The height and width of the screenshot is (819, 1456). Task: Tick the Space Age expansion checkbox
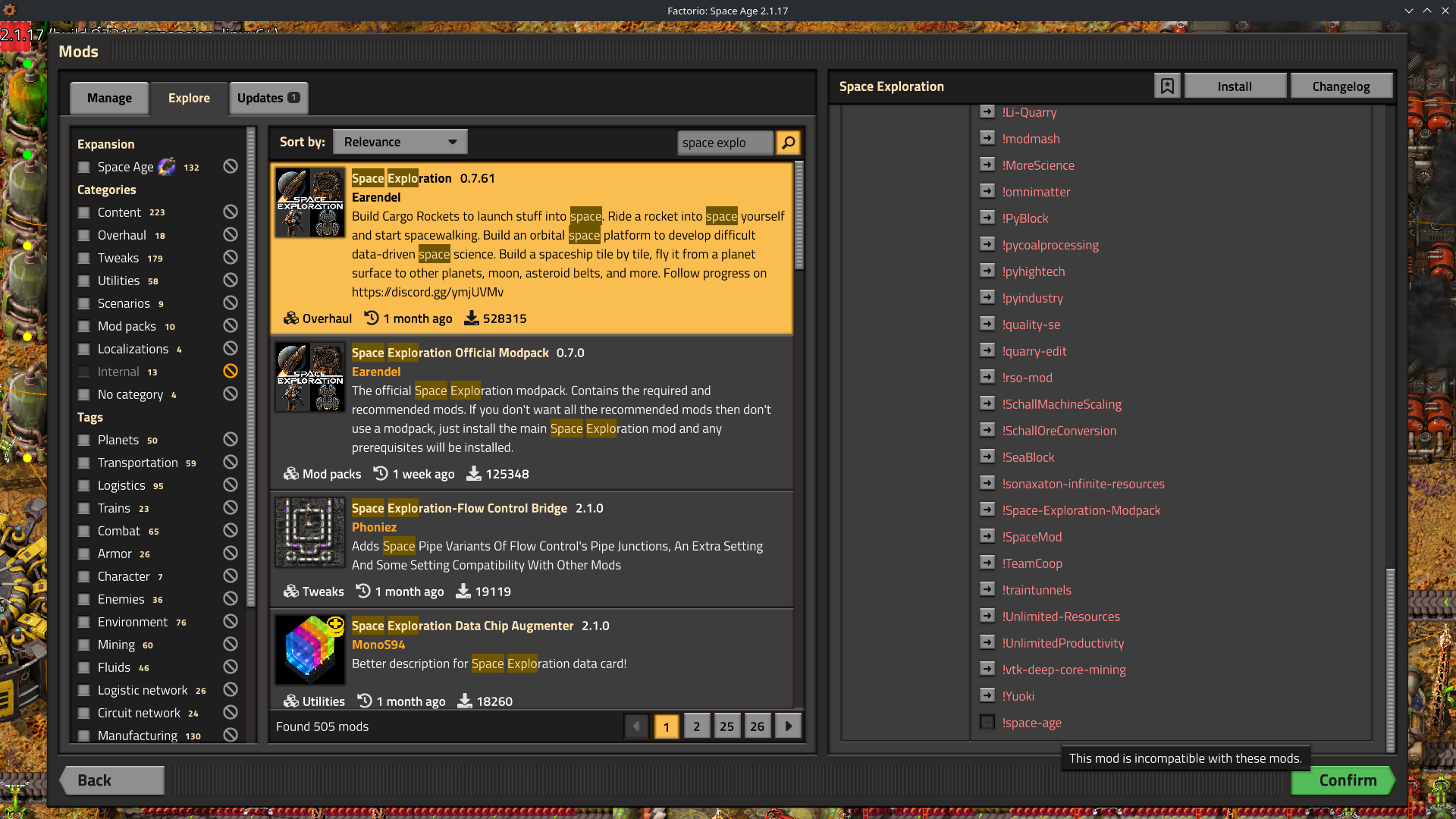[x=84, y=167]
